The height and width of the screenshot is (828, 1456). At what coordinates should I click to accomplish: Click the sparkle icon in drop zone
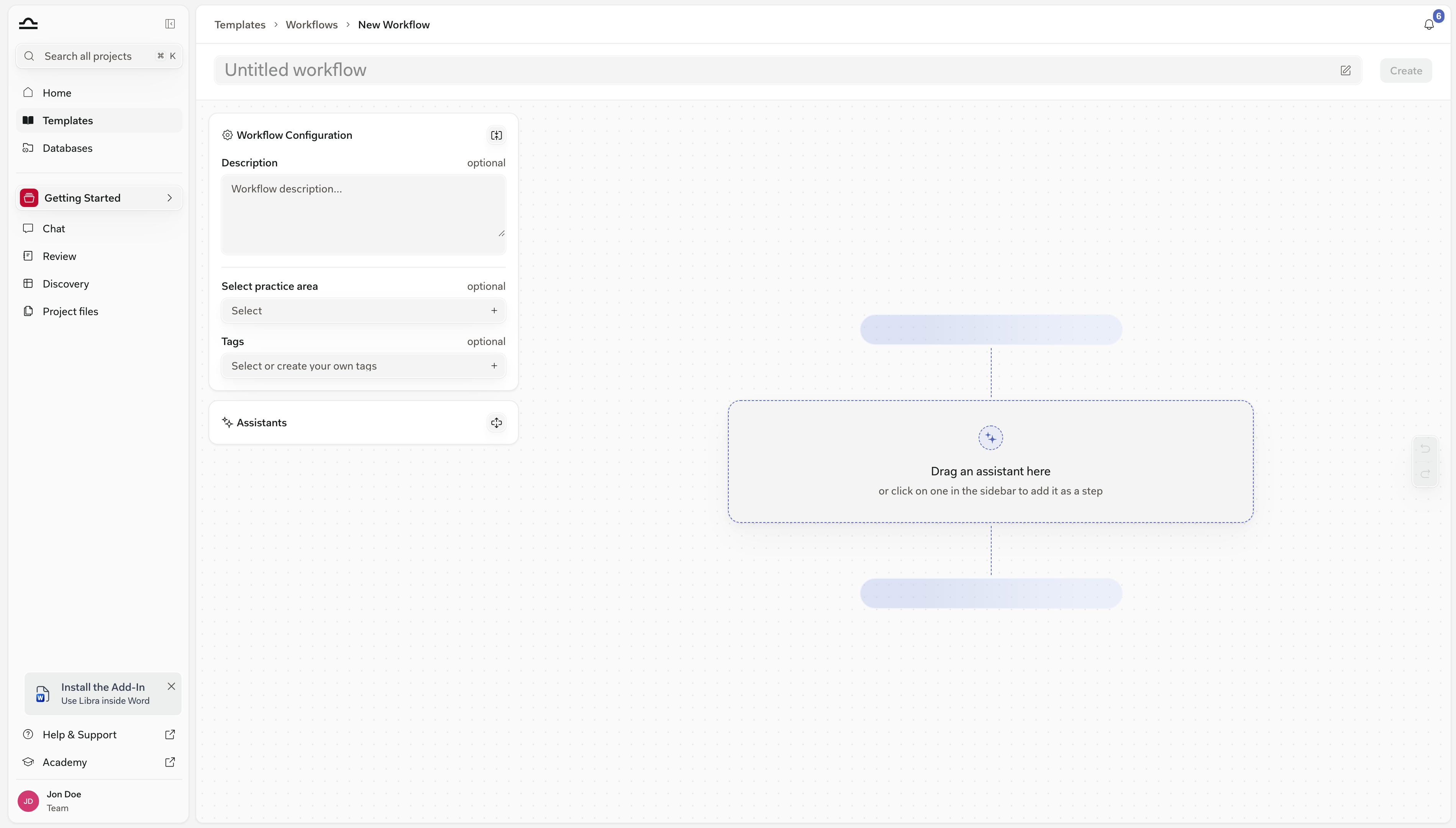point(990,438)
